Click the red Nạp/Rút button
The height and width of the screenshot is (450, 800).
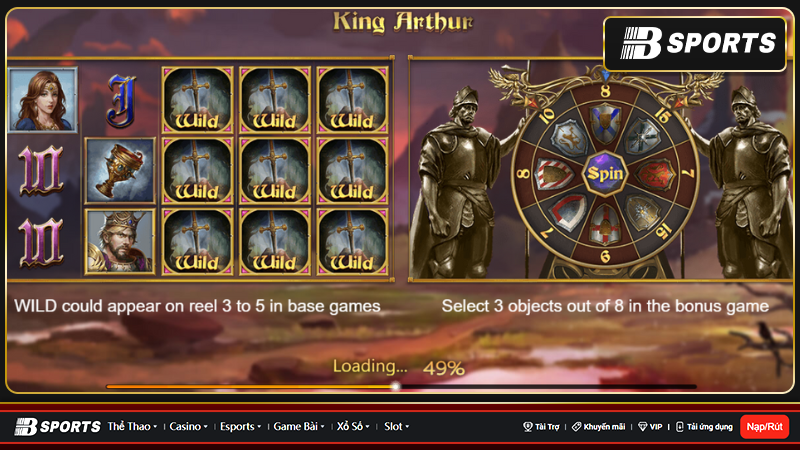pos(764,427)
